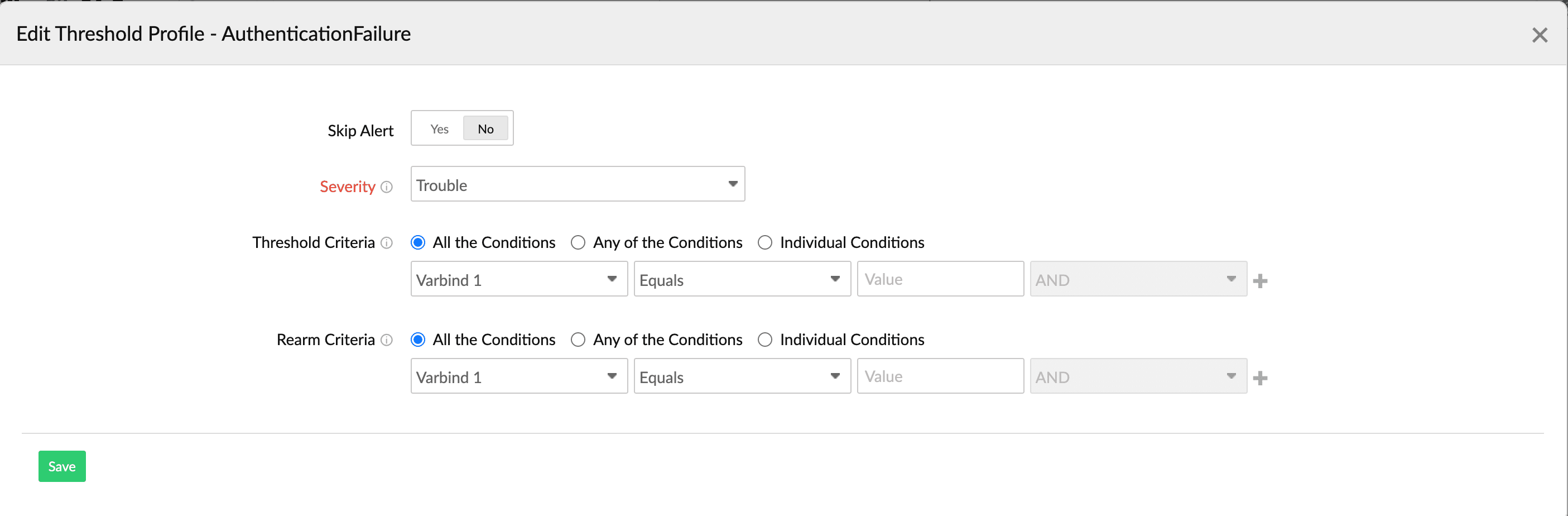Image resolution: width=1568 pixels, height=516 pixels.
Task: Open the Threshold Criteria Equals operator dropdown
Action: (742, 280)
